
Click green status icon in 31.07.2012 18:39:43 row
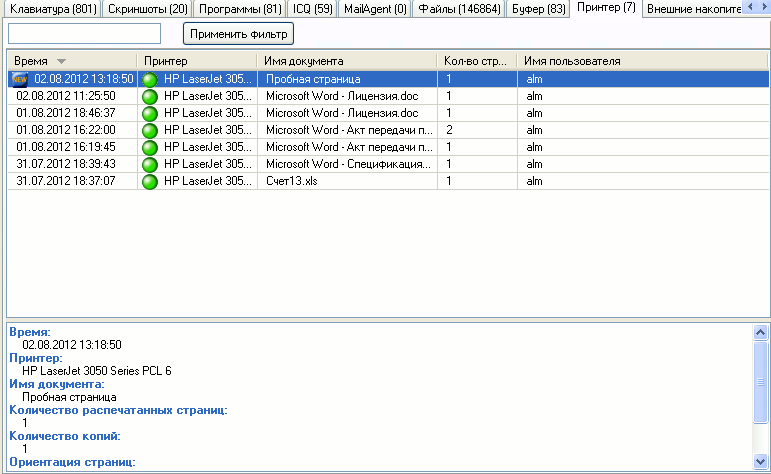(x=150, y=164)
